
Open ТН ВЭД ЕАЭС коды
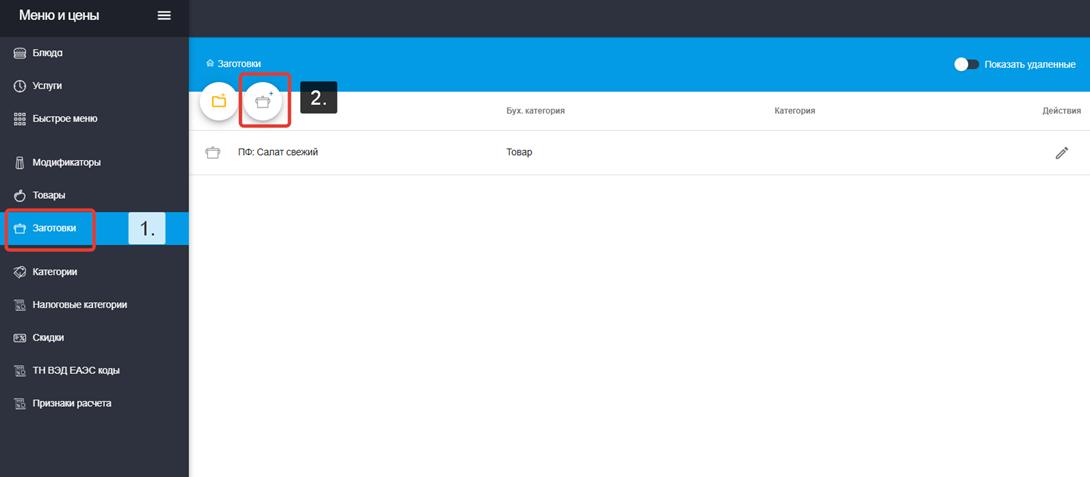pyautogui.click(x=75, y=371)
